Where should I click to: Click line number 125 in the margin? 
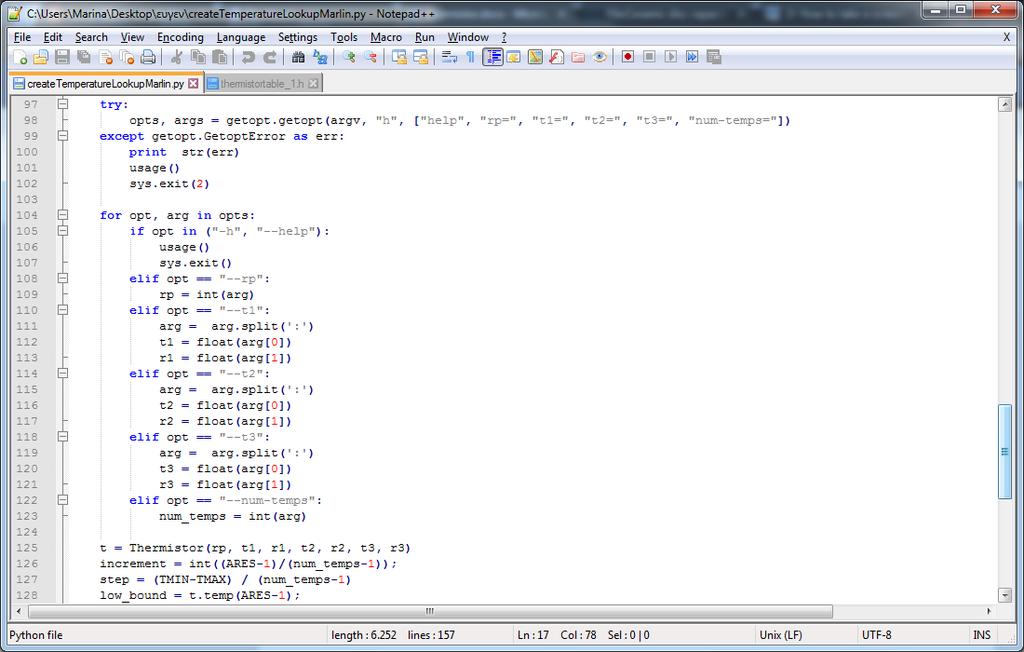27,547
